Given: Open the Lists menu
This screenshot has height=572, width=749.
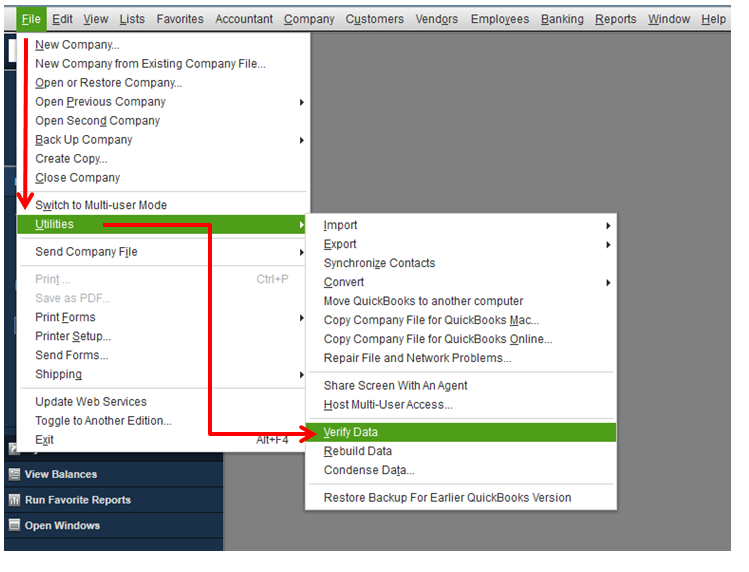Looking at the screenshot, I should (x=132, y=19).
